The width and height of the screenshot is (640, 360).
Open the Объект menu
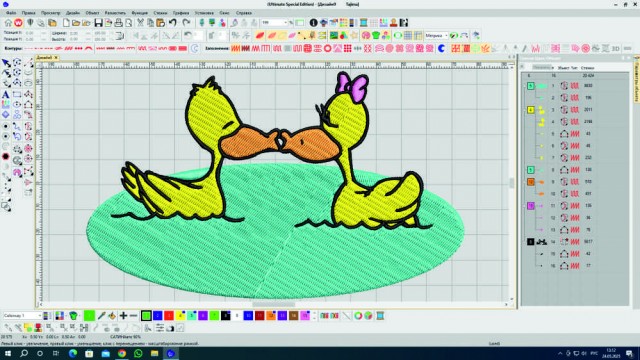tap(92, 13)
